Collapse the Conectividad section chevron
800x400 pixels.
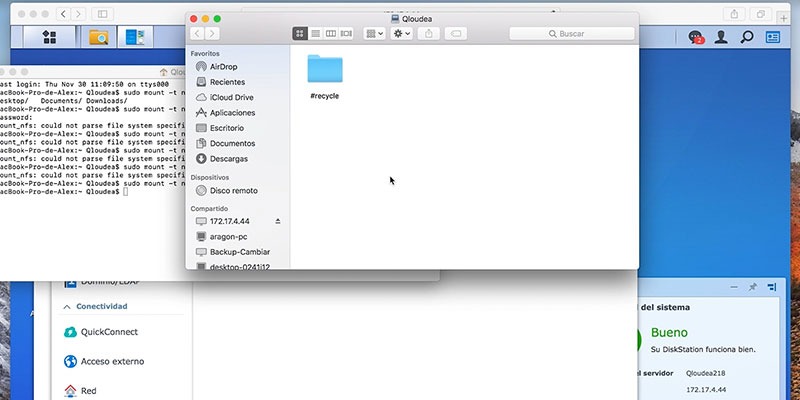(67, 307)
